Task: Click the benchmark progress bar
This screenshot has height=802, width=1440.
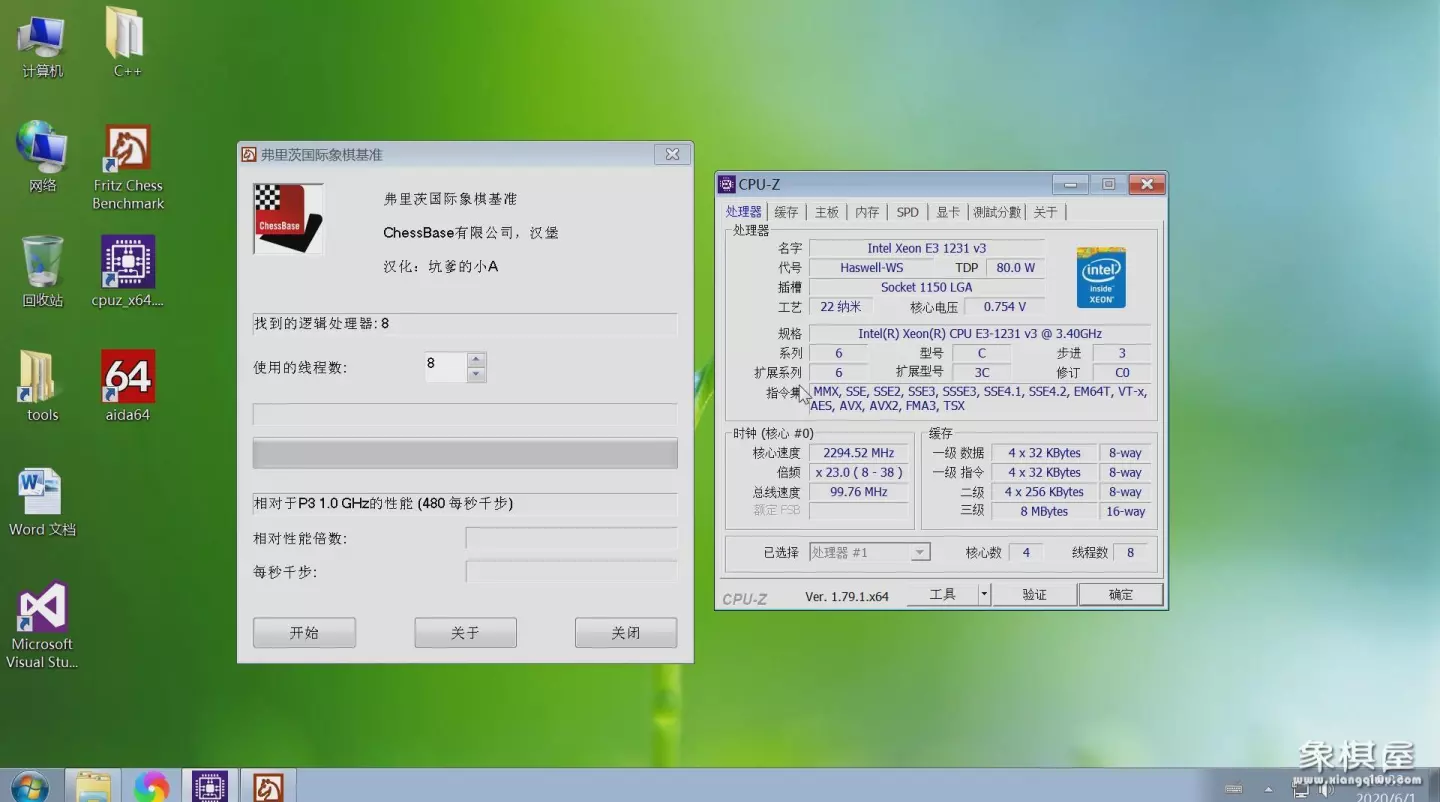Action: tap(465, 453)
